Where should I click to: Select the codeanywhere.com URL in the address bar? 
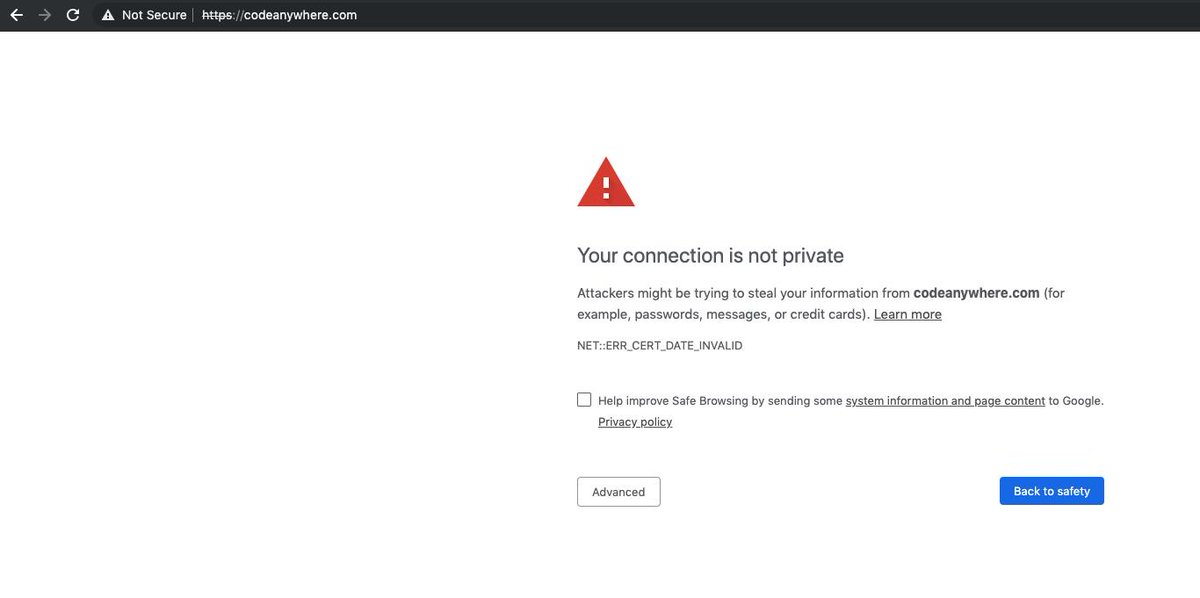pyautogui.click(x=279, y=15)
